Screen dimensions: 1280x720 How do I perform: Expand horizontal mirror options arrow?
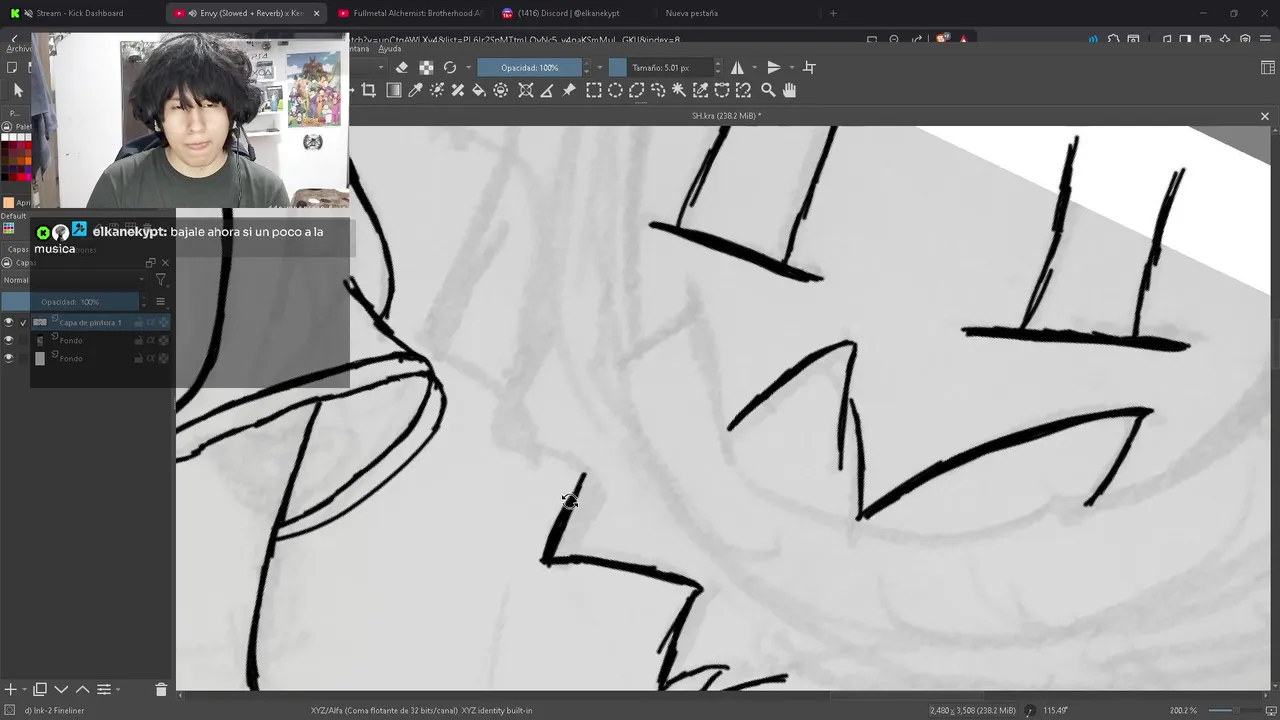click(754, 67)
